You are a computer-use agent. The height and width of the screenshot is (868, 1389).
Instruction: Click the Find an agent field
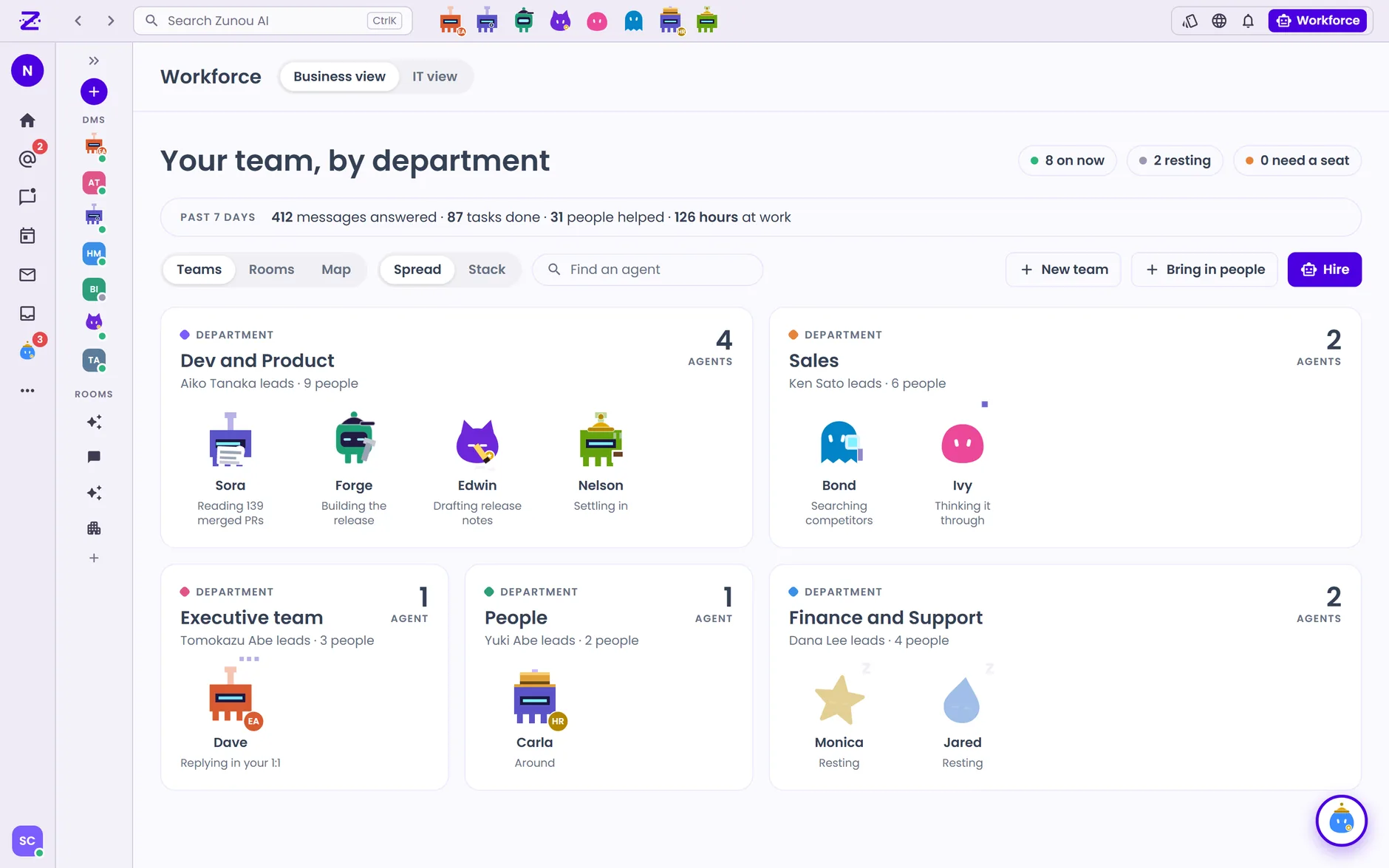pyautogui.click(x=648, y=270)
